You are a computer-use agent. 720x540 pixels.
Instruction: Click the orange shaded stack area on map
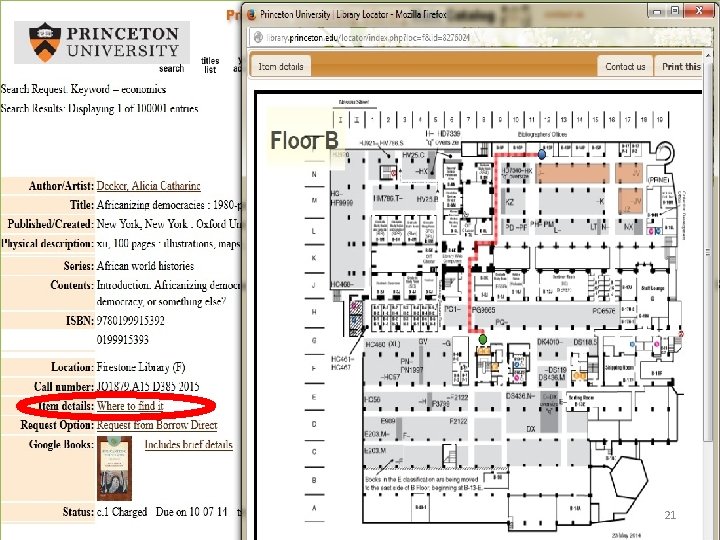coord(573,173)
